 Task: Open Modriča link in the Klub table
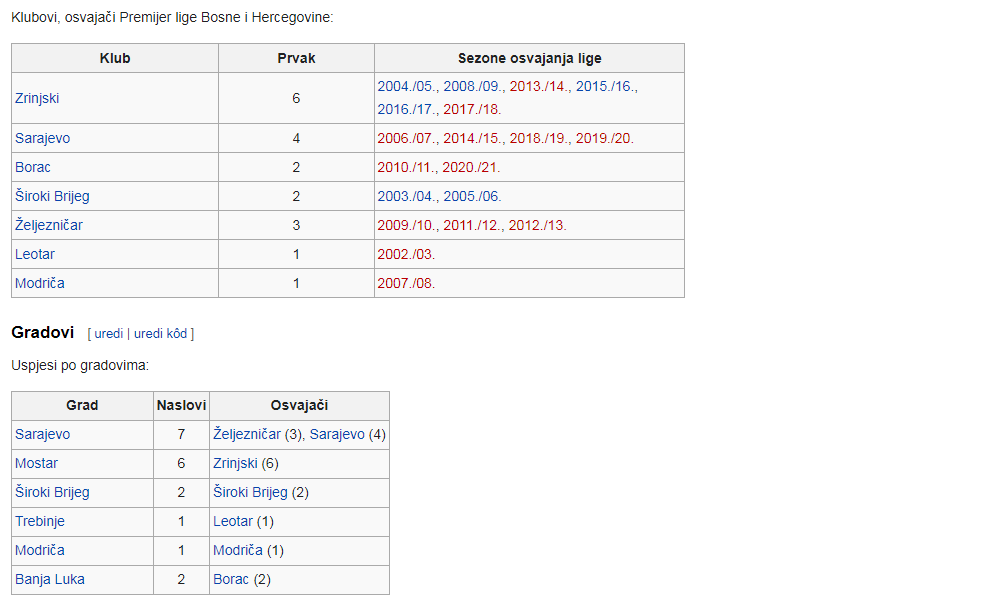[39, 283]
